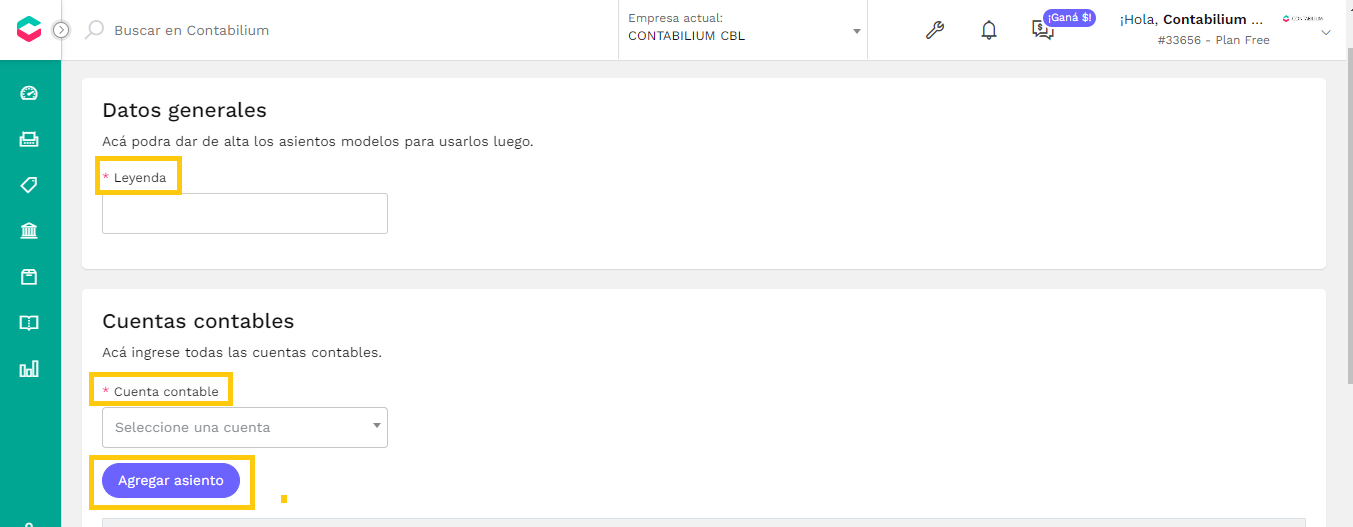
Task: Click the Leyenda text field
Action: coord(245,213)
